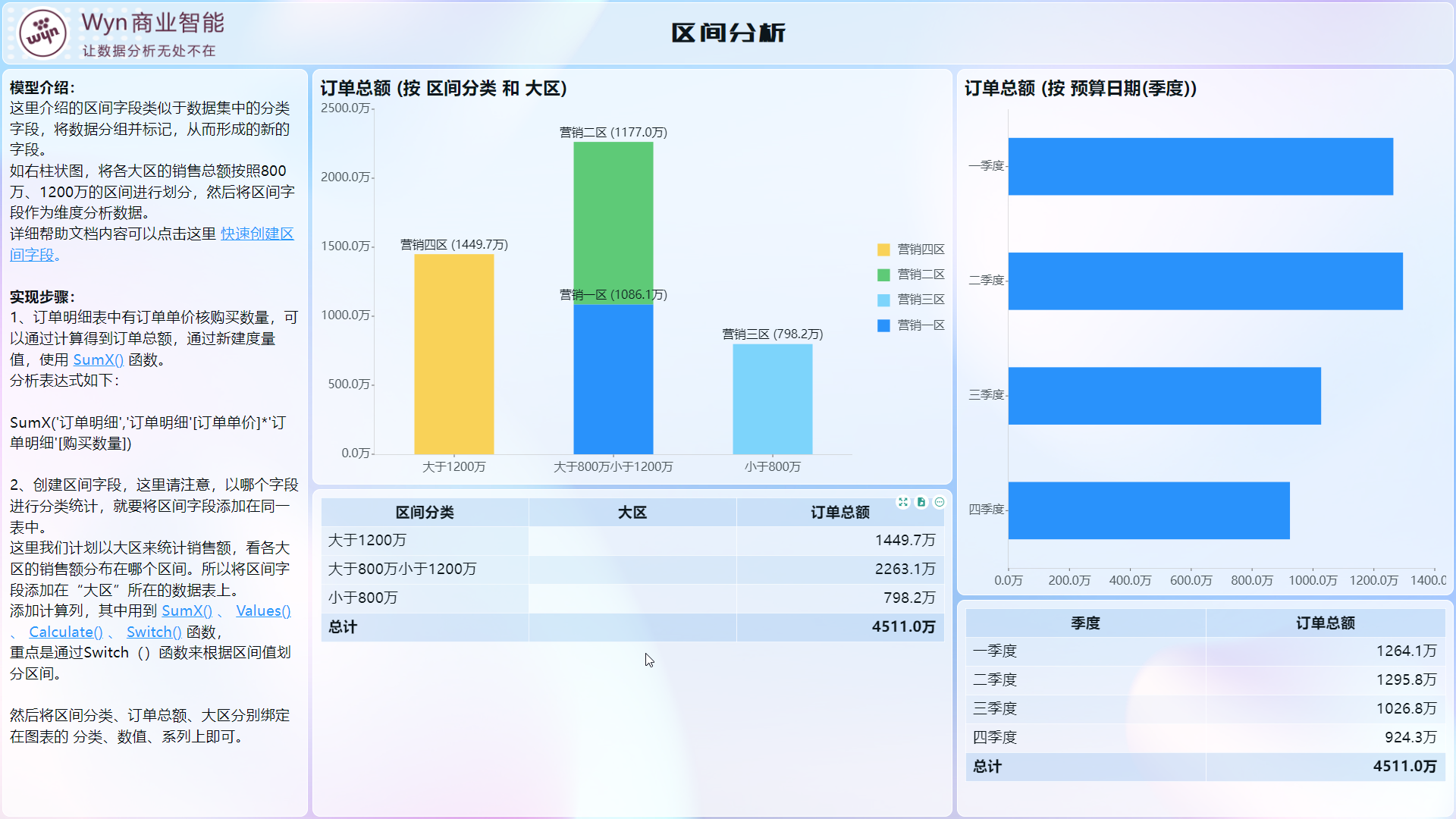Click the Wyn logo icon
The height and width of the screenshot is (819, 1456).
42,33
